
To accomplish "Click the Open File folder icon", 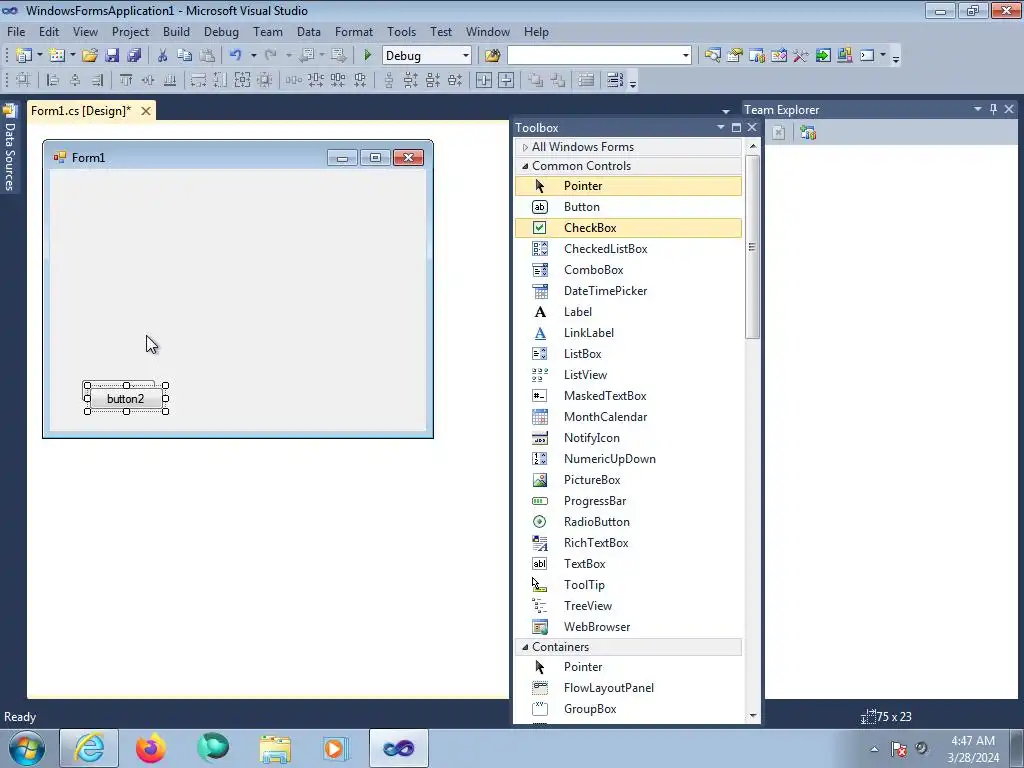I will (x=90, y=56).
